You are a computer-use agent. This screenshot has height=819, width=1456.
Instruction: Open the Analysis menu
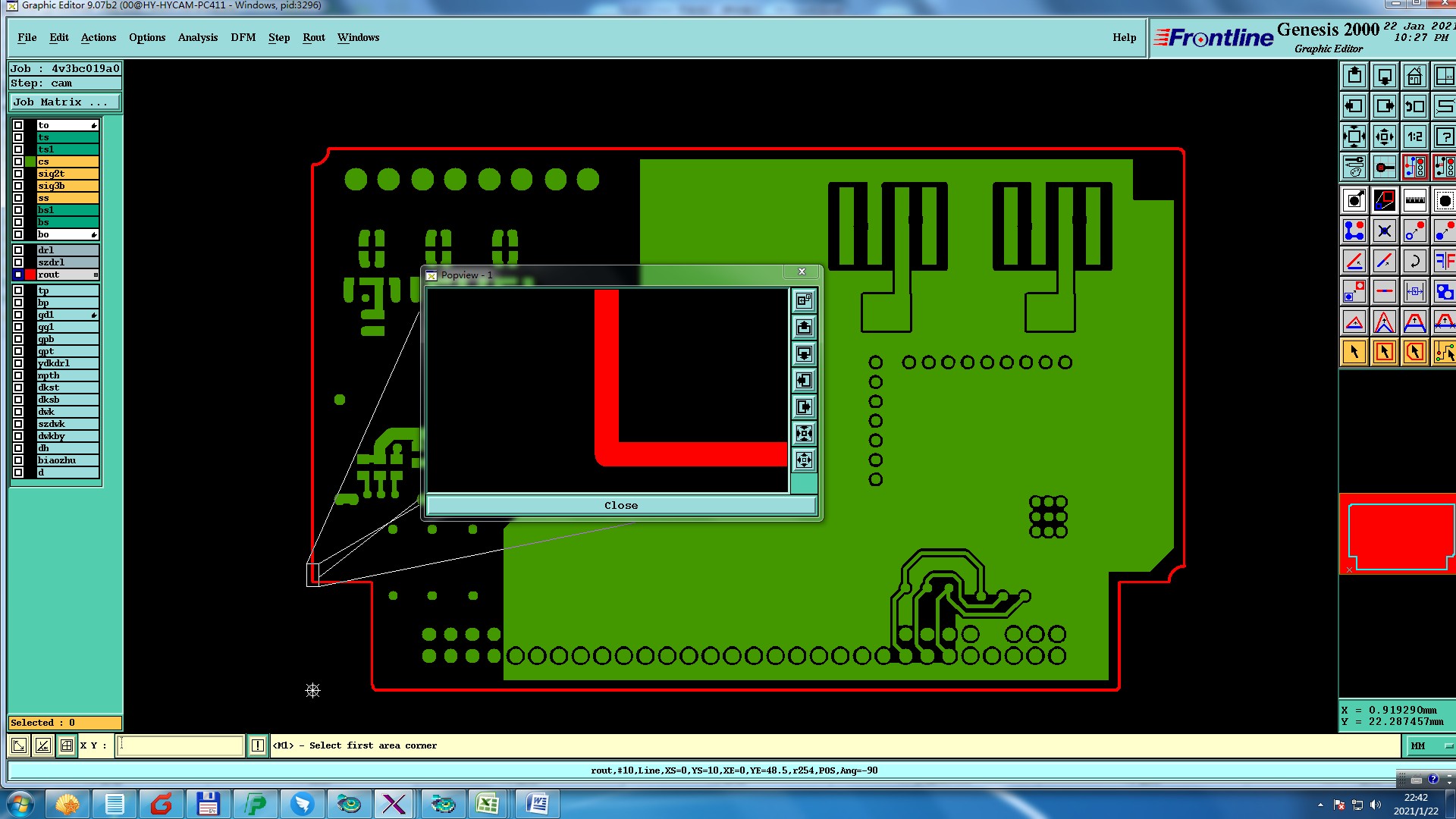(x=197, y=37)
